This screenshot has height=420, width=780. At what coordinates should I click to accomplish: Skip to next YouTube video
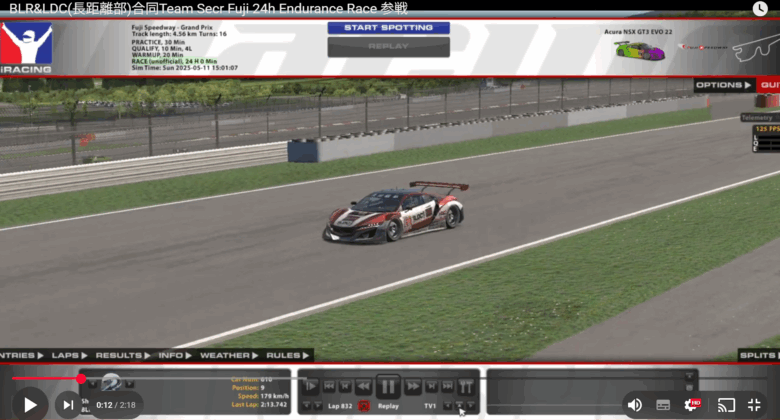[68, 405]
